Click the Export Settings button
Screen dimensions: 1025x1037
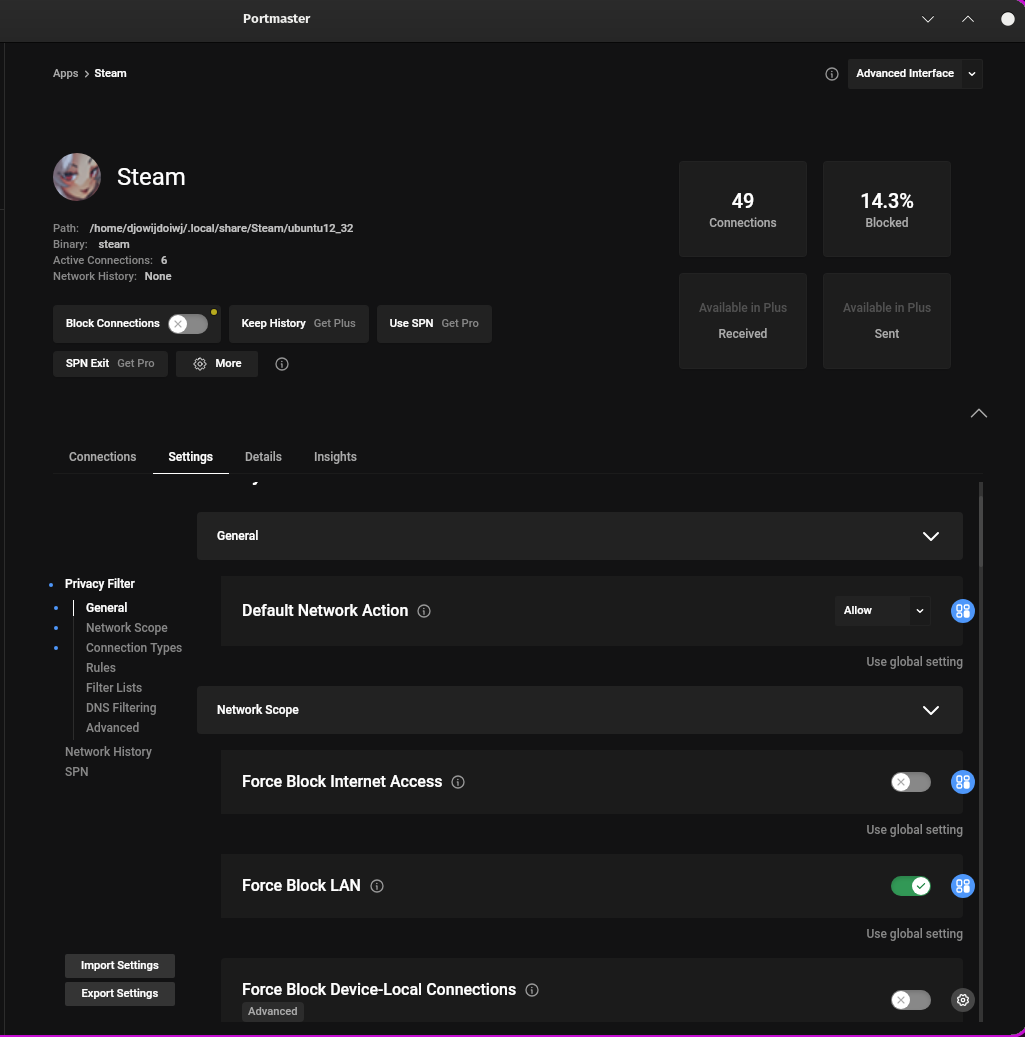coord(120,994)
